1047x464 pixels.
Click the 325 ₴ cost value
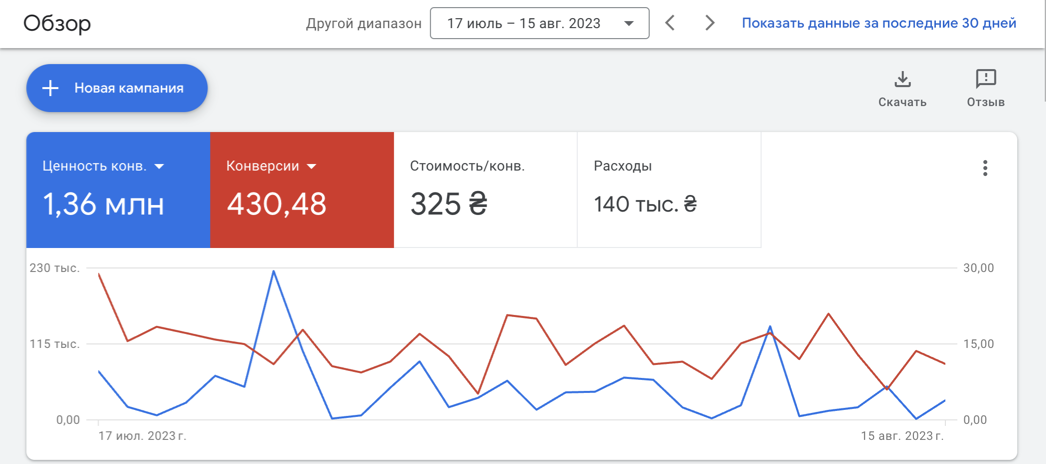[449, 204]
